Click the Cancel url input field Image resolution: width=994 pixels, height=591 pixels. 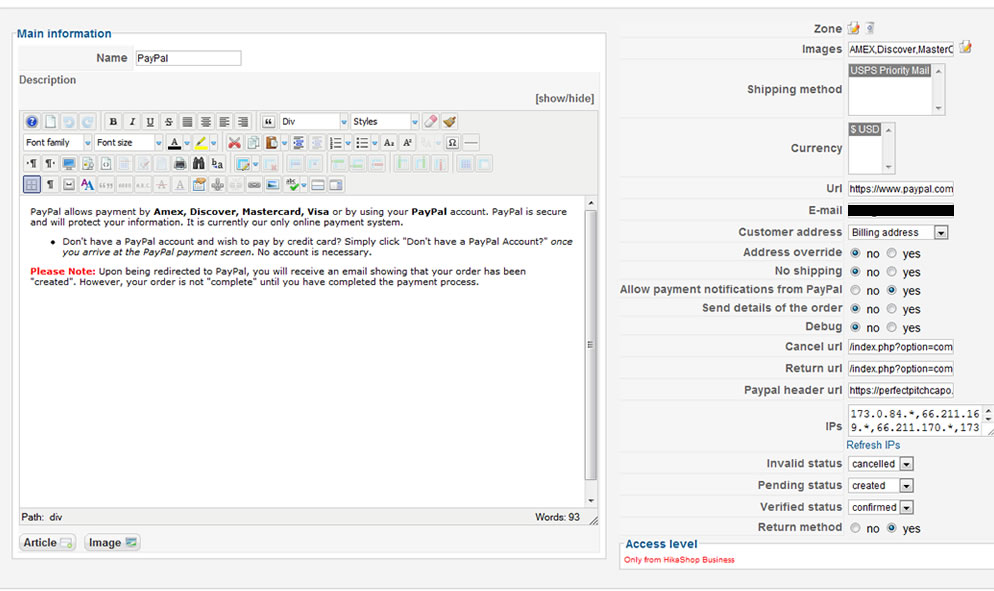click(901, 347)
